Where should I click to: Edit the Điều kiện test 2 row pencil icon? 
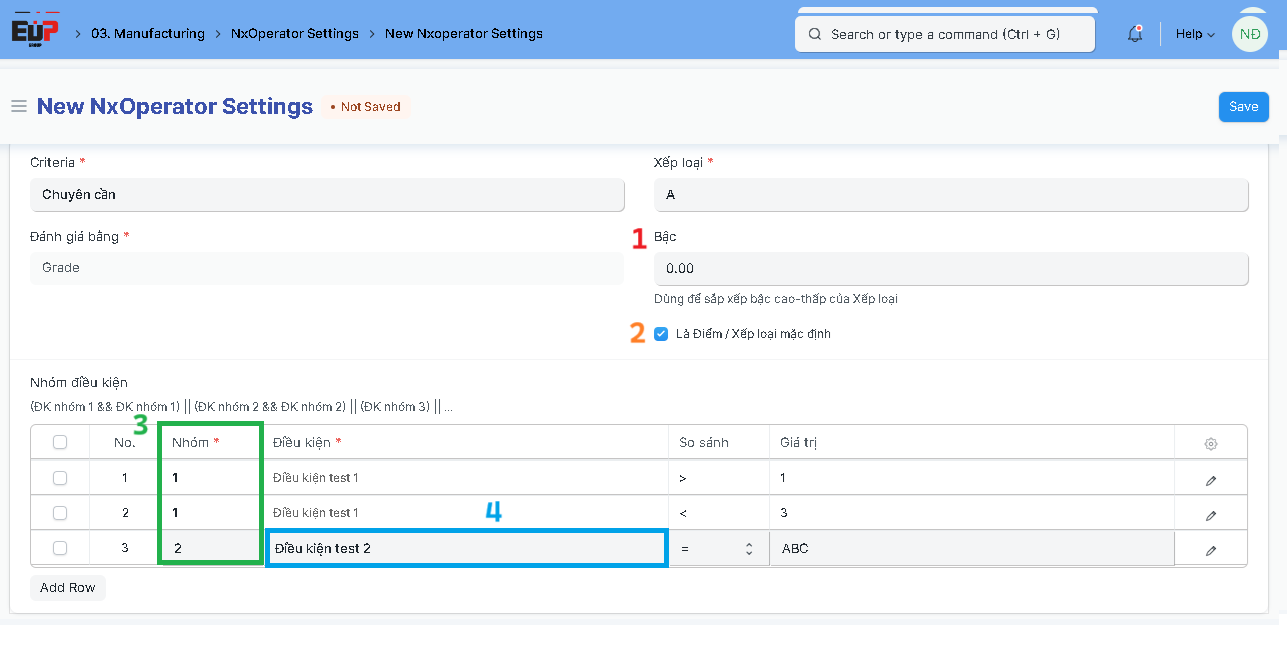tap(1211, 548)
